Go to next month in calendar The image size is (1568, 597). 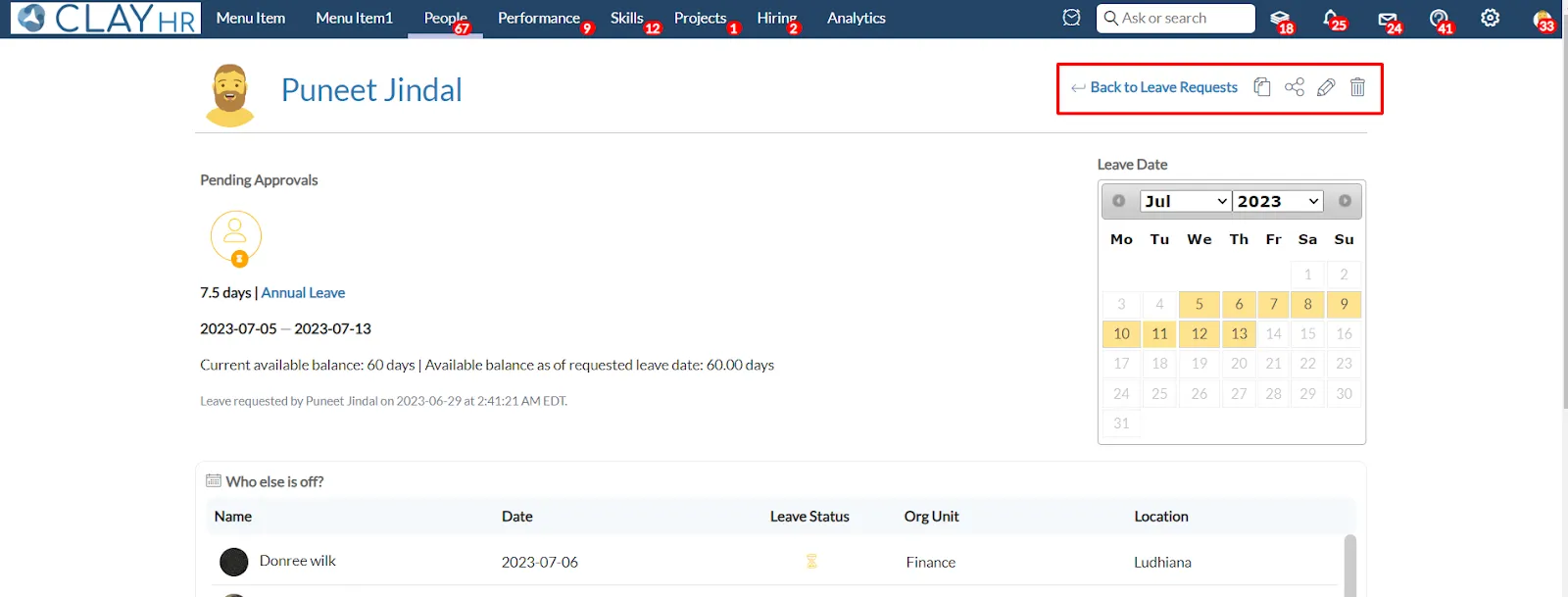[1345, 201]
